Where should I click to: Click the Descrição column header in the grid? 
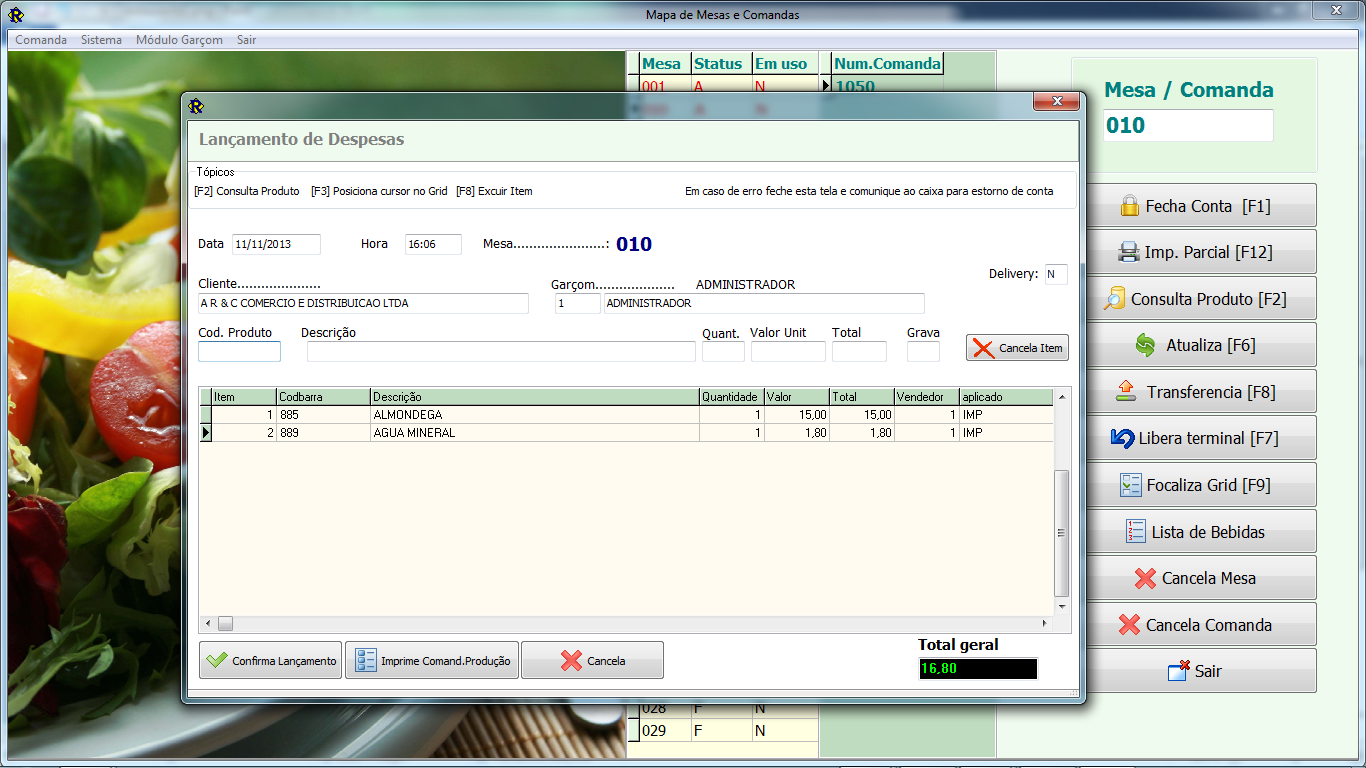pyautogui.click(x=534, y=397)
